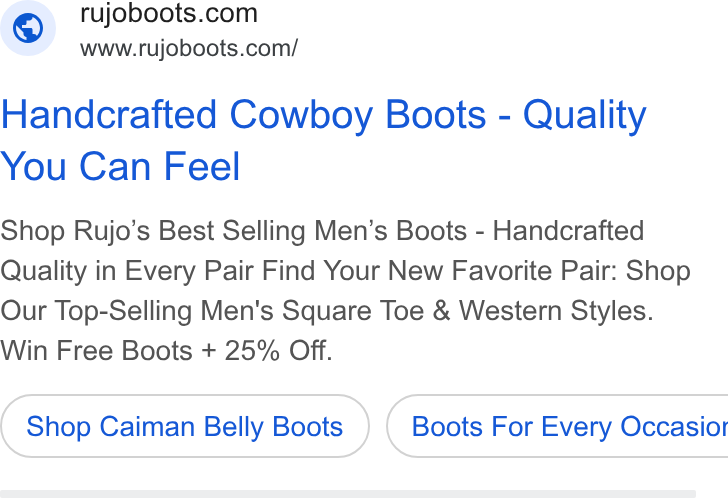Screen dimensions: 728x498
Task: Select the Shop Caiman Belly Boots chip
Action: click(x=185, y=426)
